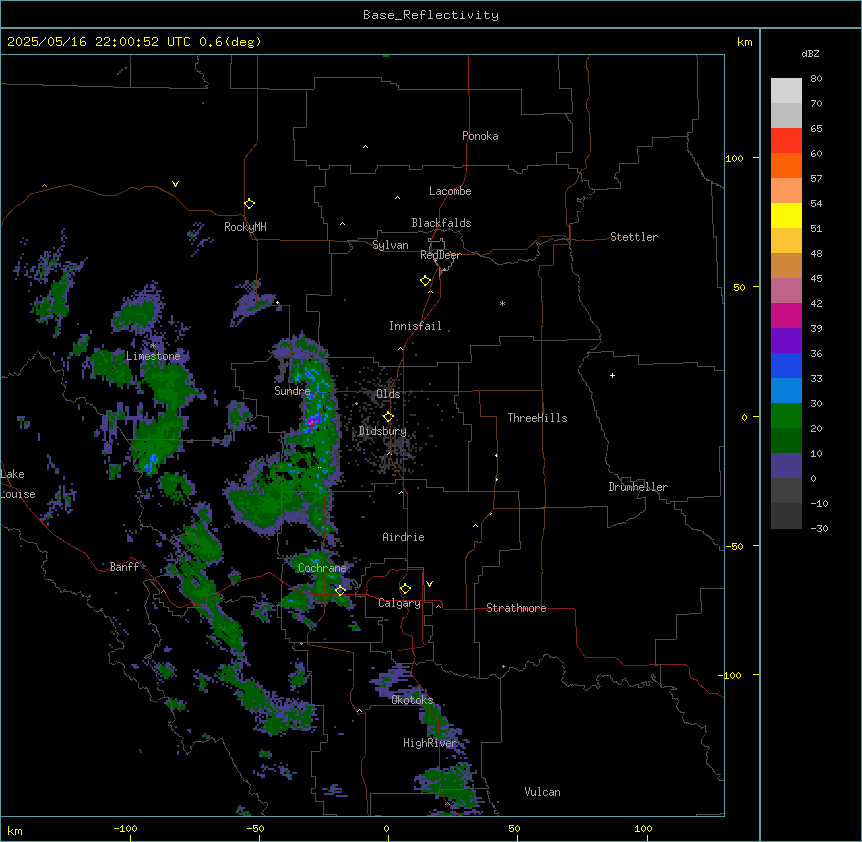The width and height of the screenshot is (862, 842).
Task: Click the white asterisk marker above Limestone
Action: tap(153, 345)
